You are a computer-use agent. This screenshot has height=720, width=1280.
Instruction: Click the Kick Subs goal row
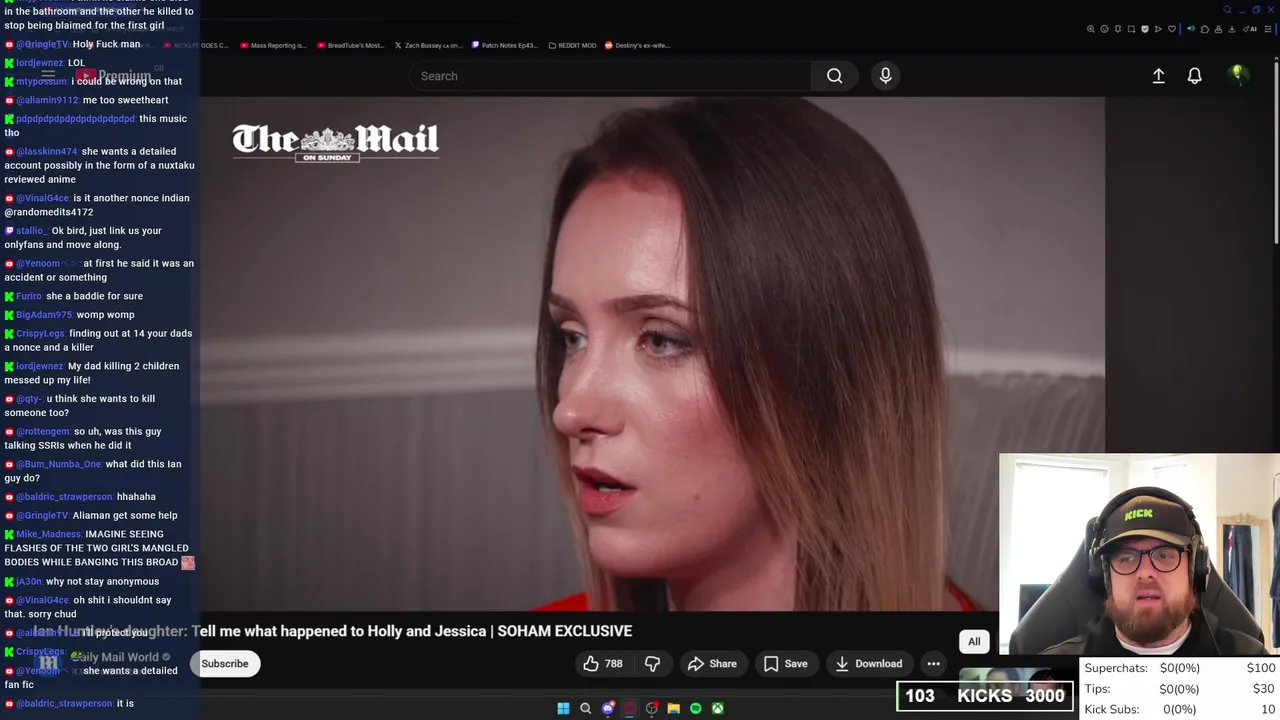coord(1180,709)
